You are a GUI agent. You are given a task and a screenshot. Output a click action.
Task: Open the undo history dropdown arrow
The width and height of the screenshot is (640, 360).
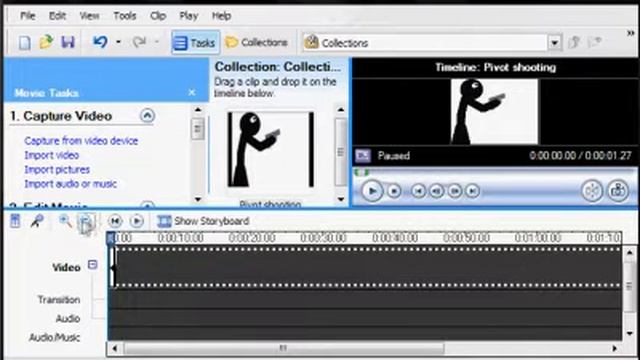coord(118,42)
